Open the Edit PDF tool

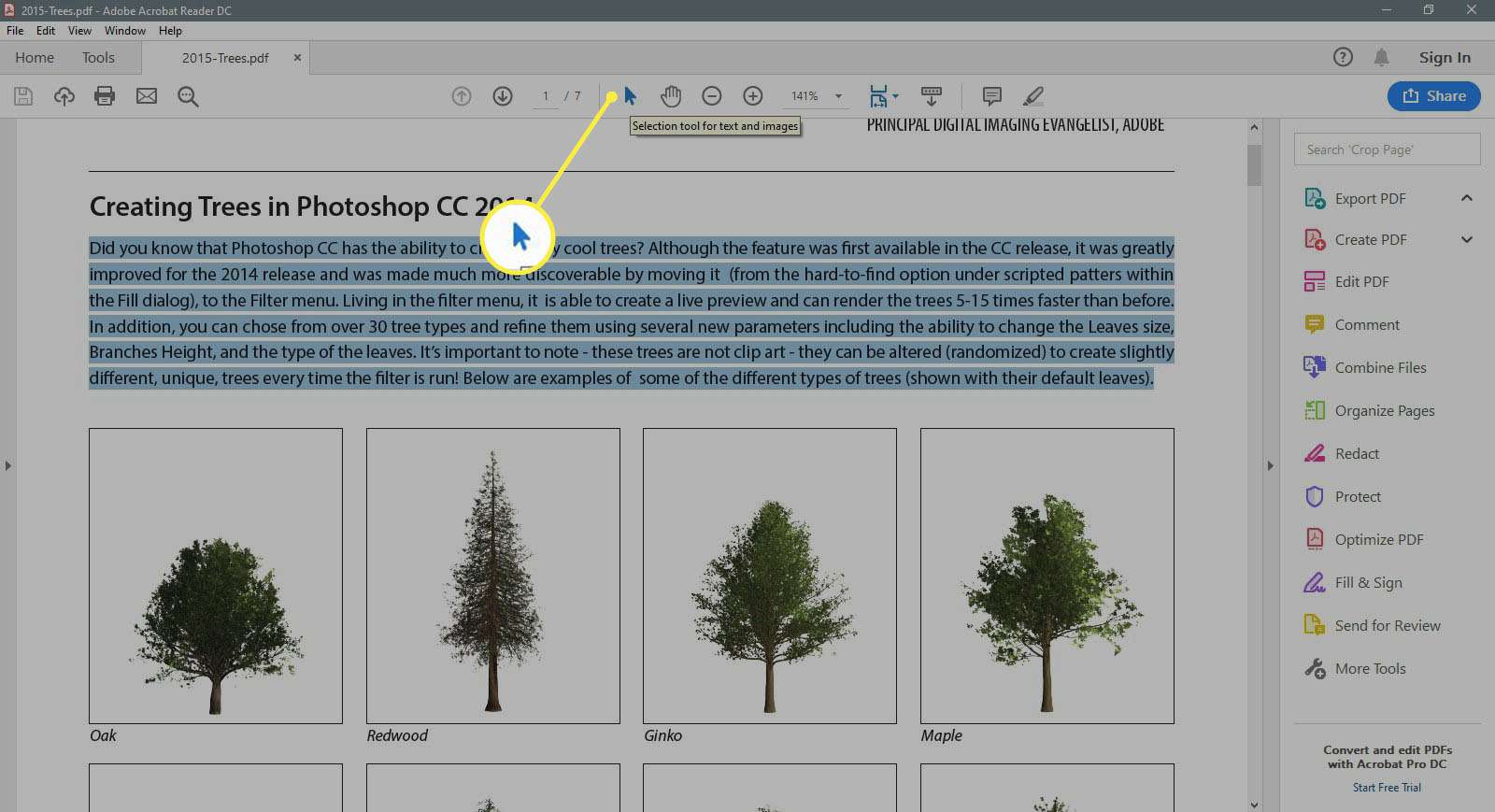[x=1361, y=281]
